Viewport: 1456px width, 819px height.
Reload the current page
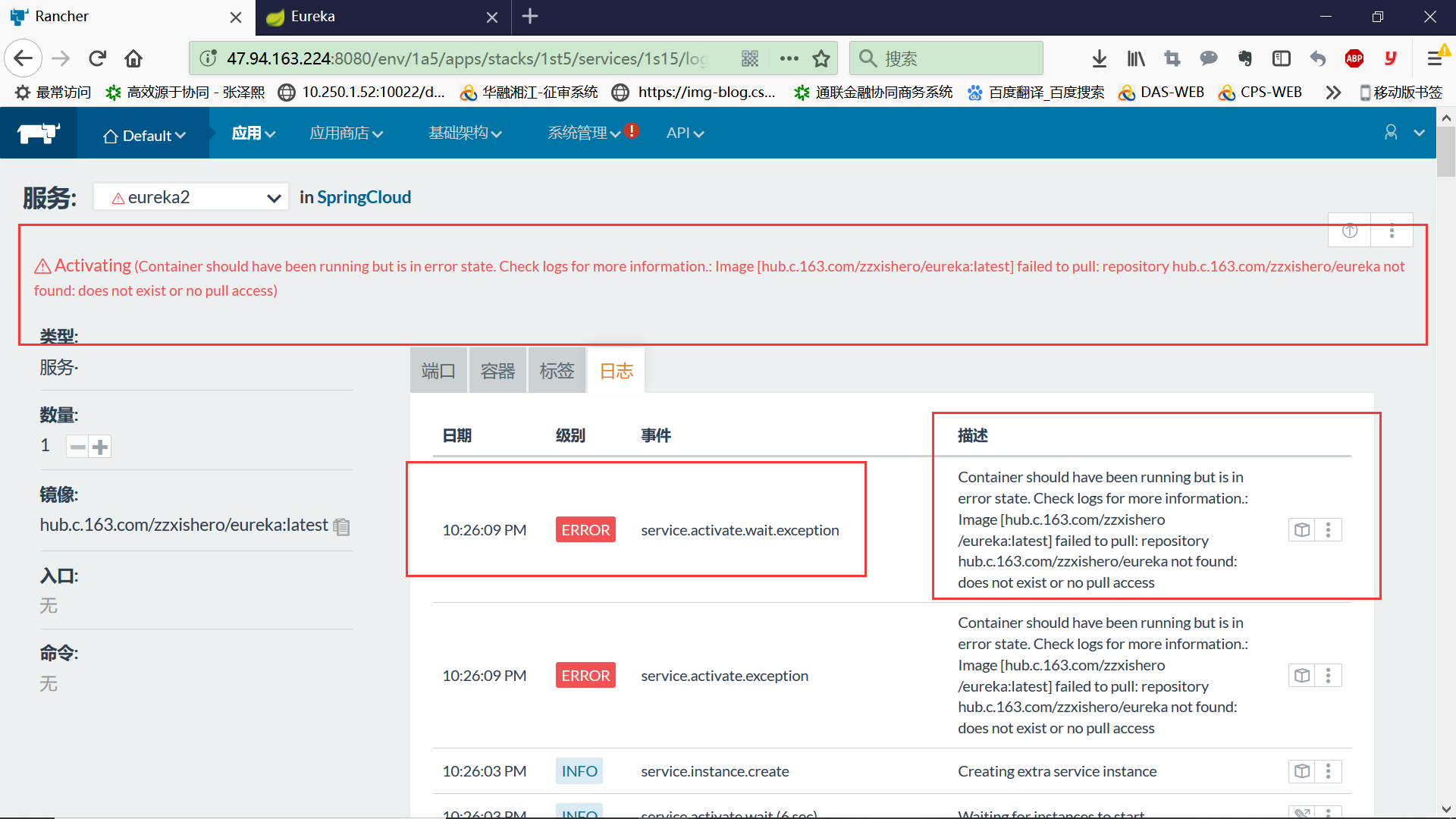pyautogui.click(x=97, y=58)
